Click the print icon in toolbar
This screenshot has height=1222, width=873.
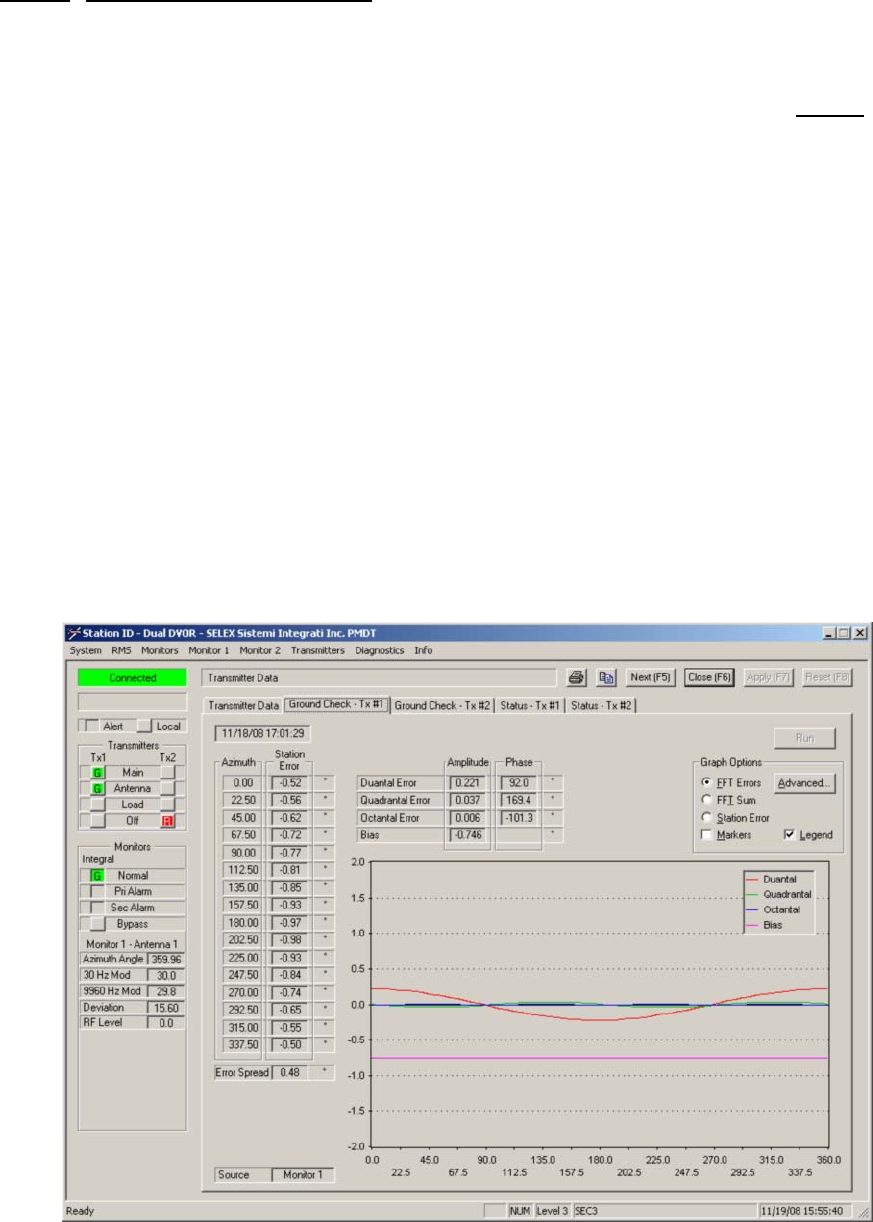click(x=577, y=677)
